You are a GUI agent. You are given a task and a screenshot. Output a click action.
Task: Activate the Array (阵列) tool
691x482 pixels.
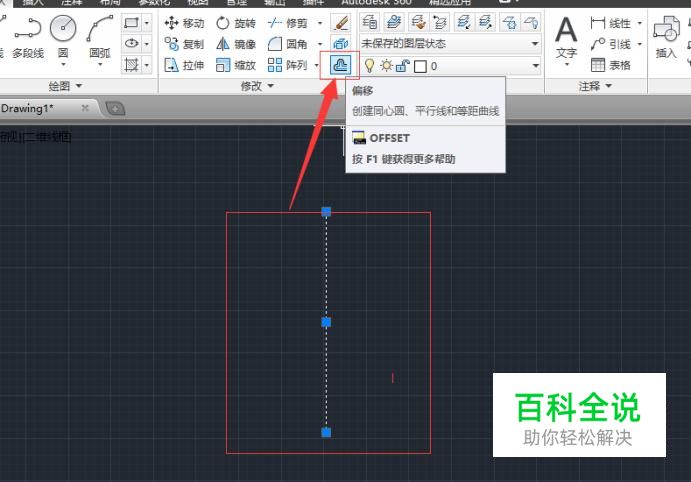click(288, 65)
